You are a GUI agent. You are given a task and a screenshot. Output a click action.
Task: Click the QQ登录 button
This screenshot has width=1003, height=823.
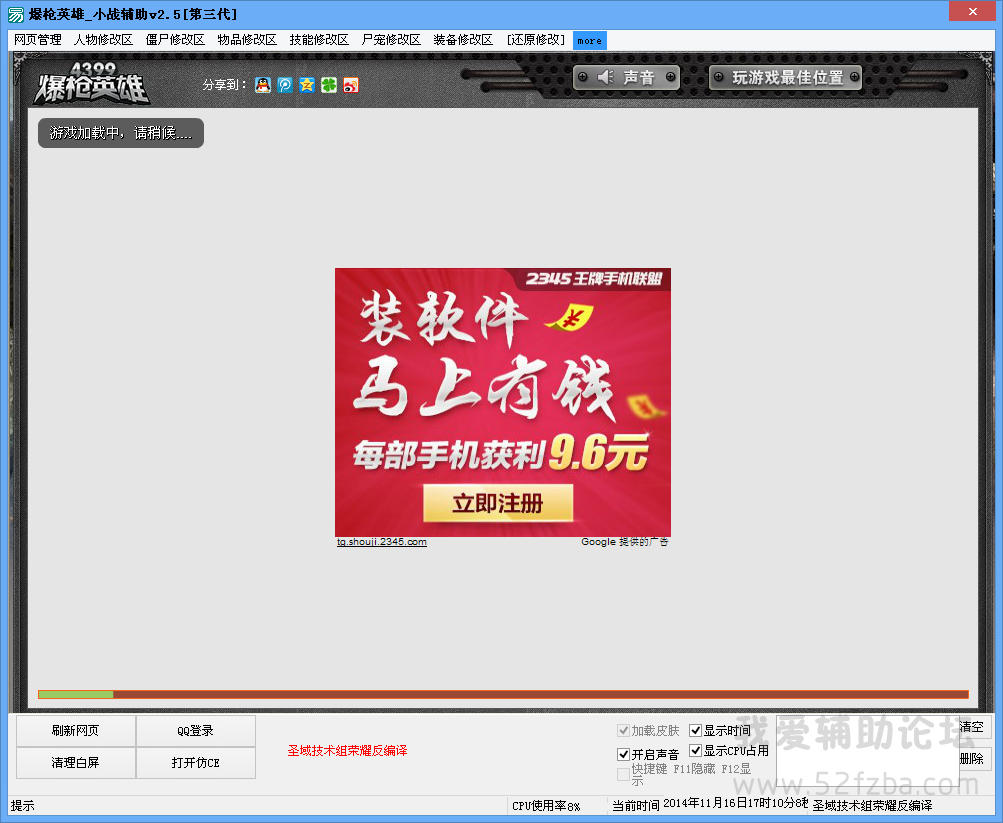[x=196, y=730]
